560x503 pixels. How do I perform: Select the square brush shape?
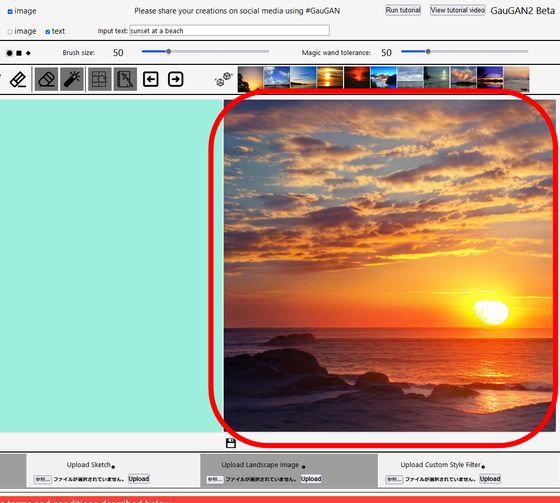[x=19, y=53]
